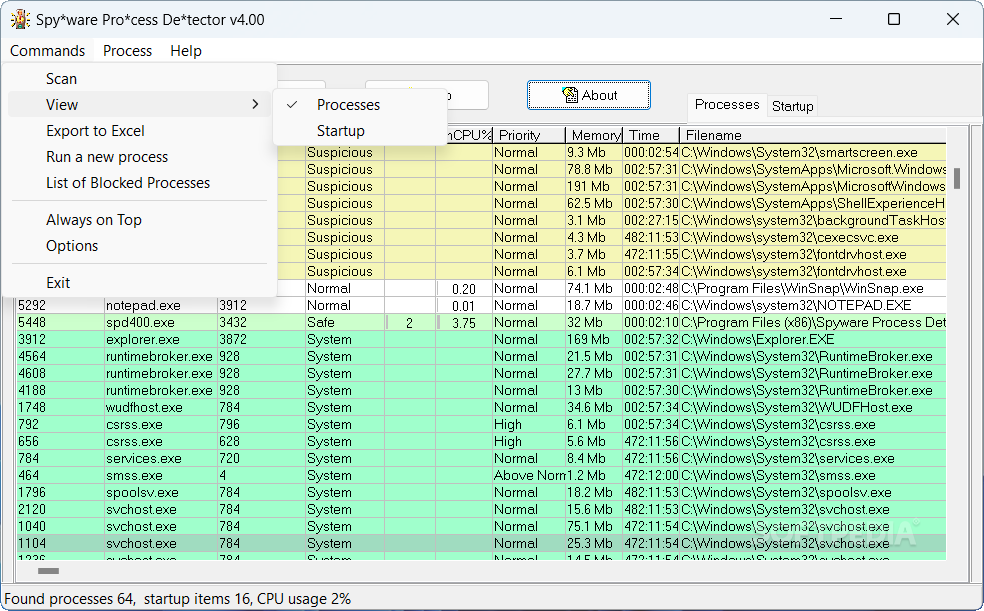The image size is (984, 611).
Task: Select the notepad.exe process row
Action: pyautogui.click(x=481, y=306)
